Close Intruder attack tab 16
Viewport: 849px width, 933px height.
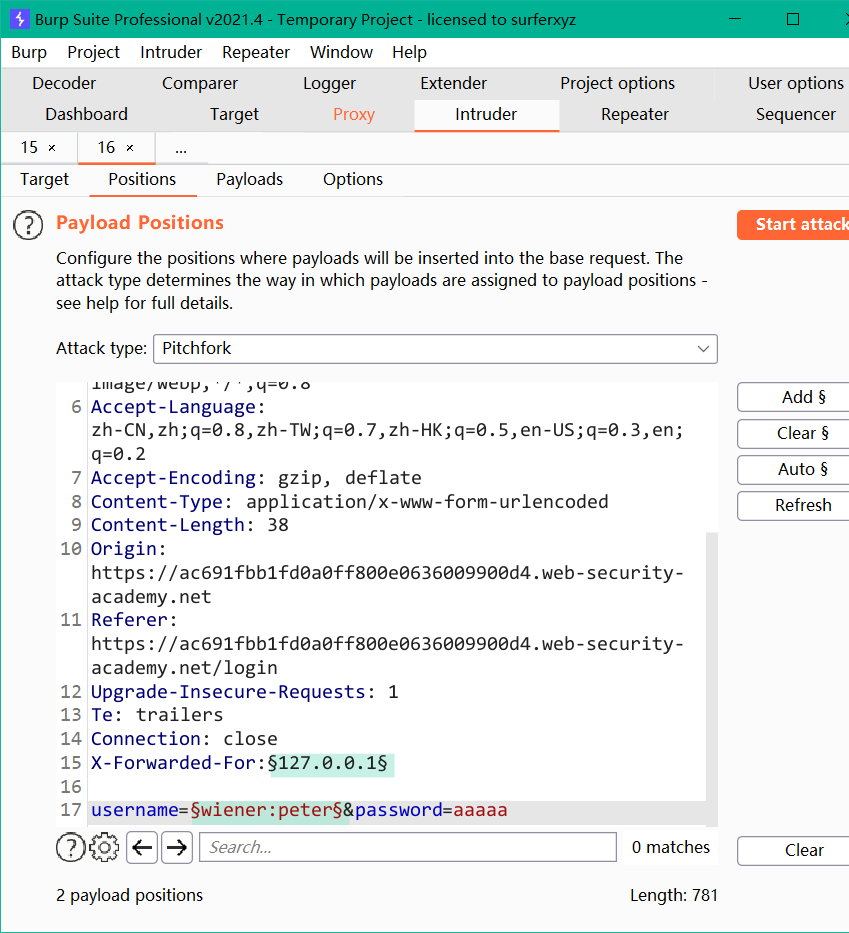130,148
